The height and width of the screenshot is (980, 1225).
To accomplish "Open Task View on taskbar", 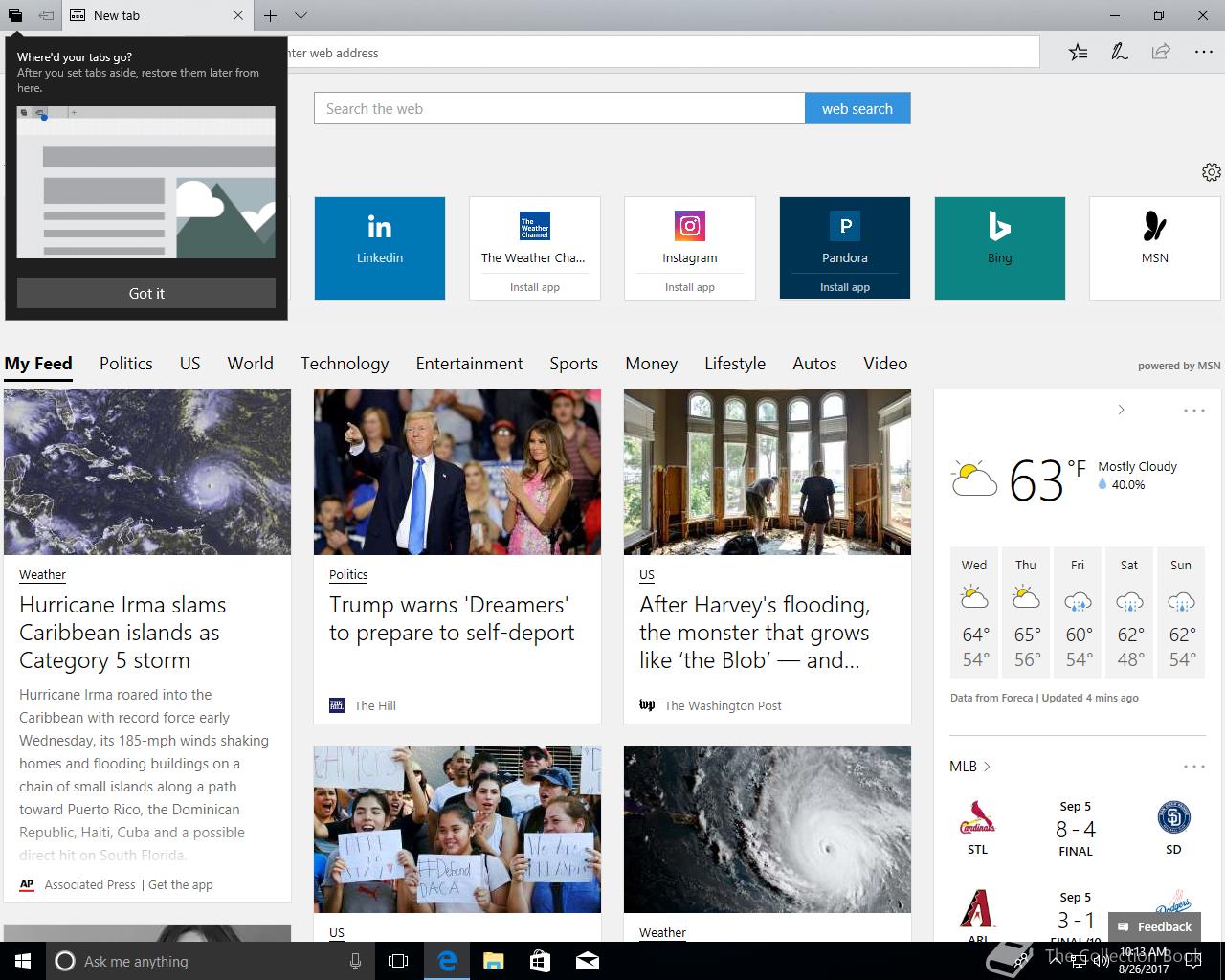I will pyautogui.click(x=398, y=961).
